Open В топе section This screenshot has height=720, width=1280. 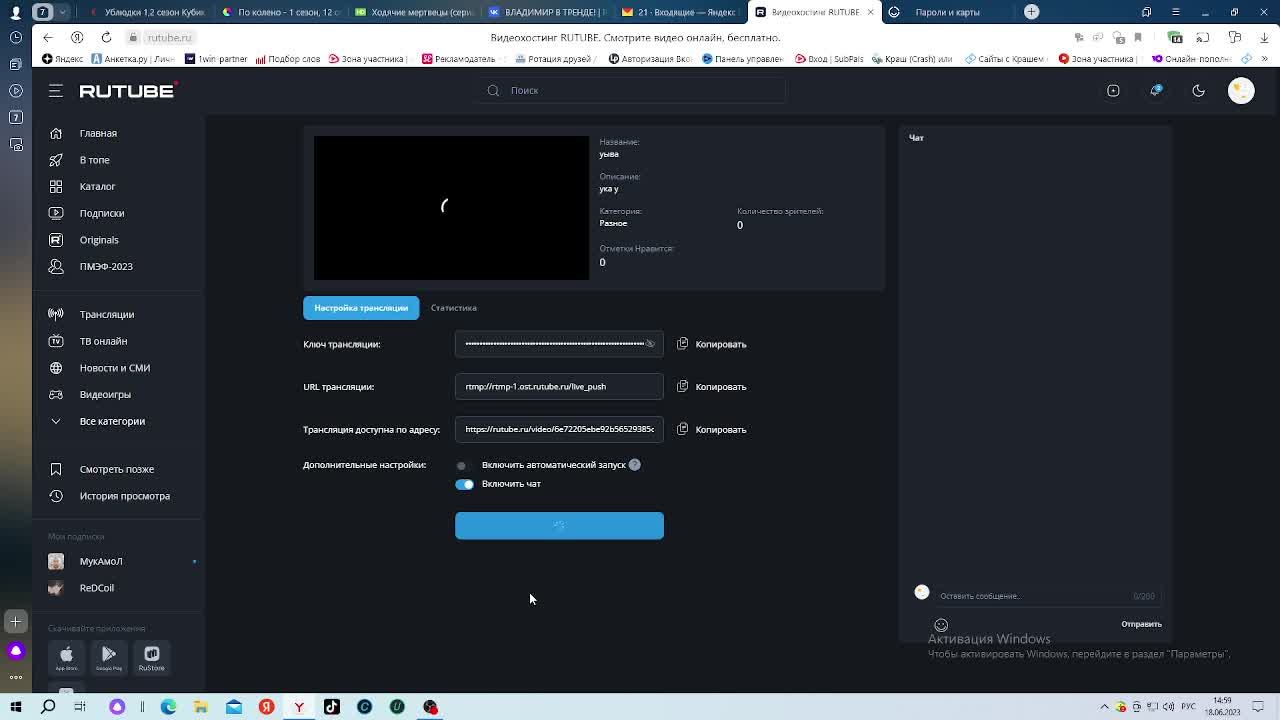[94, 160]
